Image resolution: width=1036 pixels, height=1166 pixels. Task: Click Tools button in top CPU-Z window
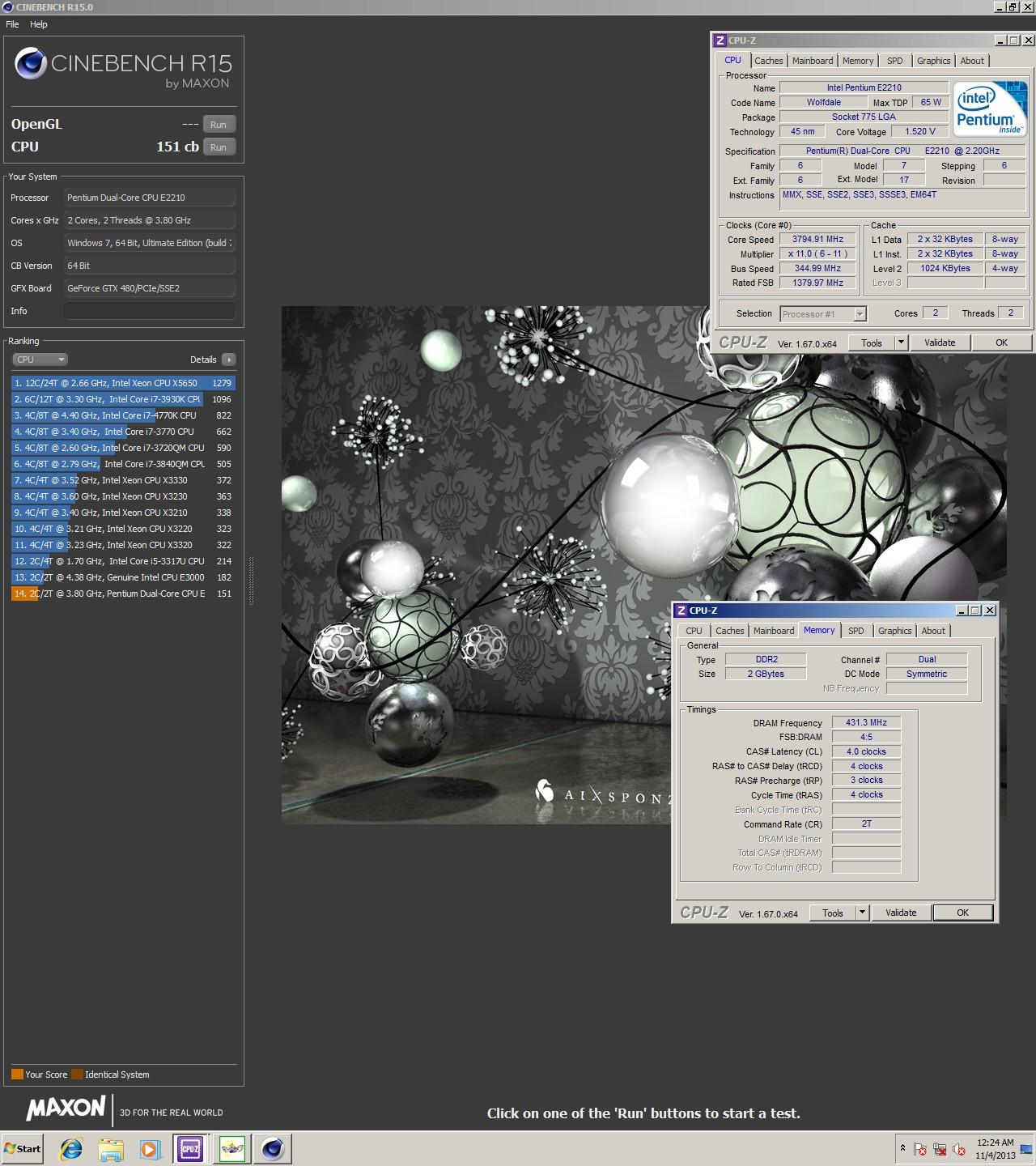(x=872, y=343)
